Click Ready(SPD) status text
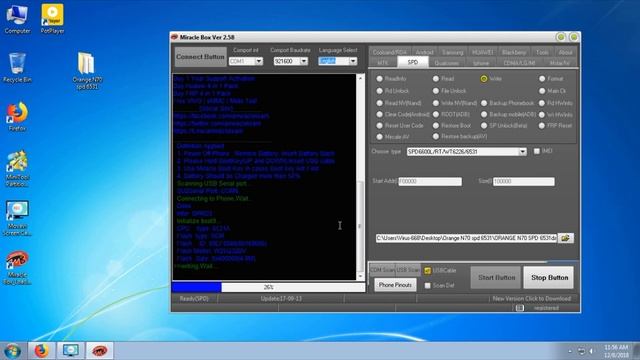The height and width of the screenshot is (360, 640). click(x=194, y=299)
